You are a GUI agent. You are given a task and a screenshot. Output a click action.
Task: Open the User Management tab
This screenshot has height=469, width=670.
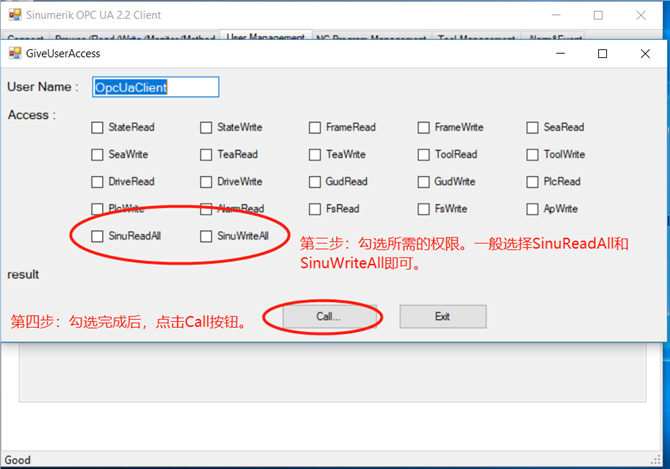(x=266, y=36)
